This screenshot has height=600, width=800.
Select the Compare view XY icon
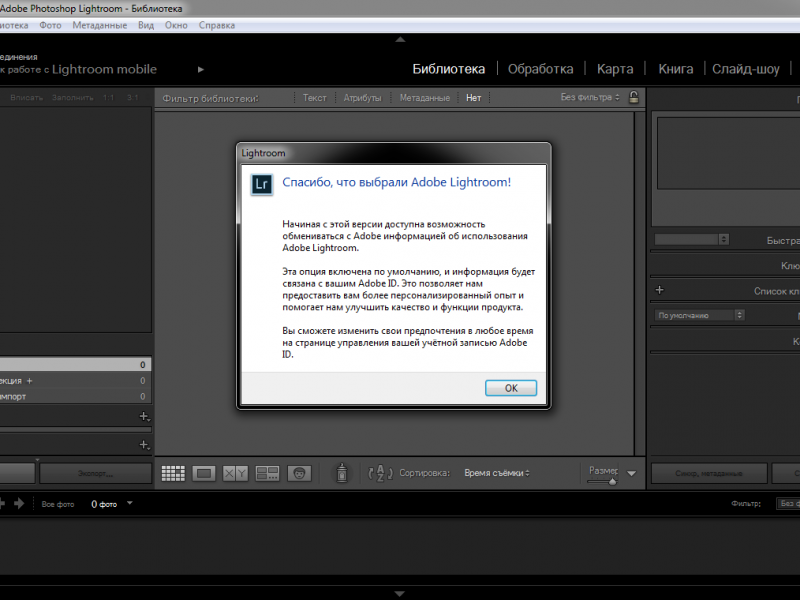pos(235,473)
